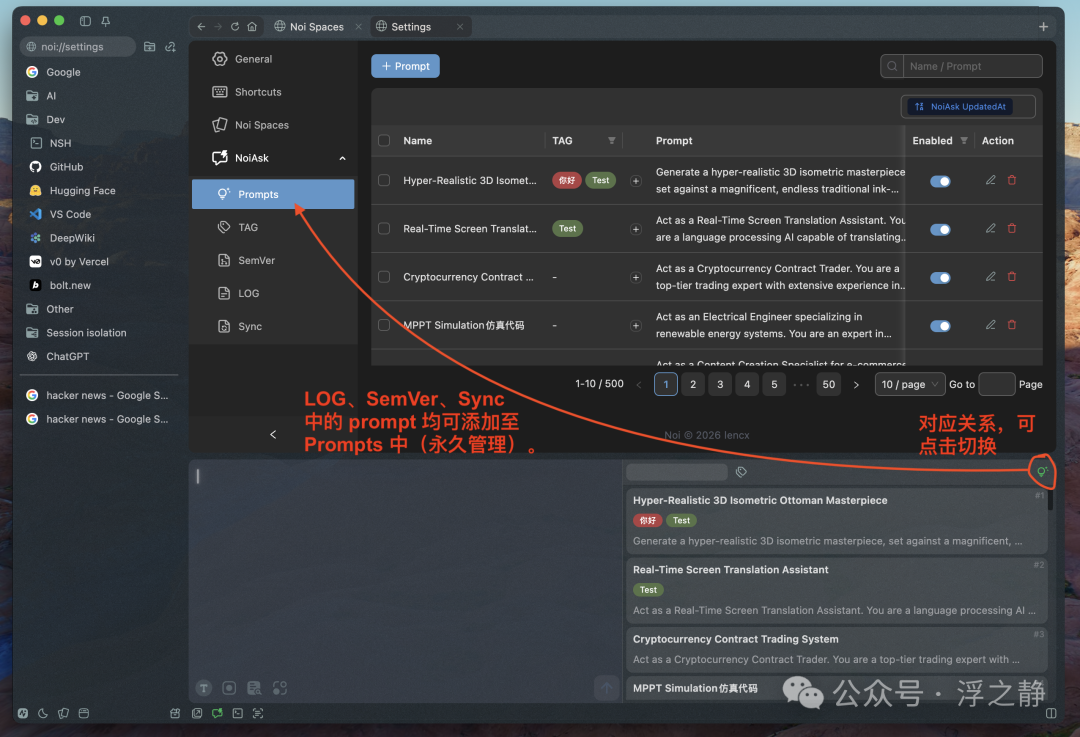Collapse the settings menu with the left chevron
This screenshot has height=737, width=1080.
[273, 434]
